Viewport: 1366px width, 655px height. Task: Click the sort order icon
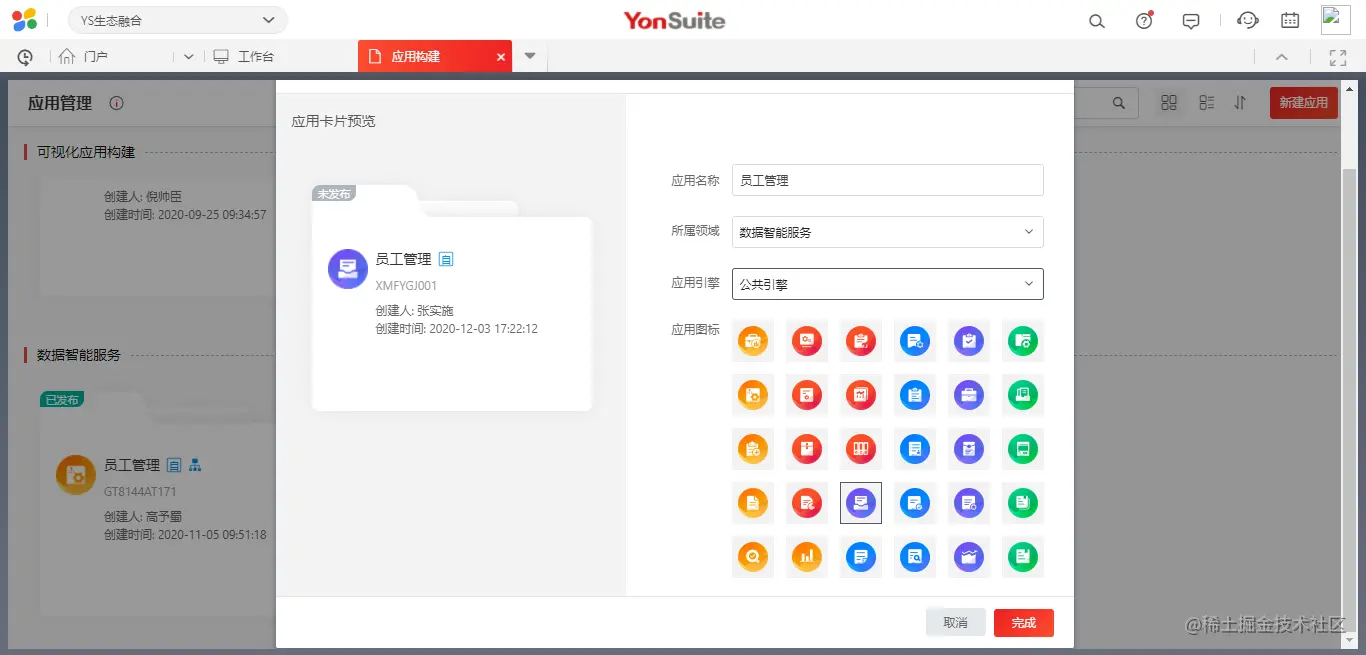(x=1241, y=102)
